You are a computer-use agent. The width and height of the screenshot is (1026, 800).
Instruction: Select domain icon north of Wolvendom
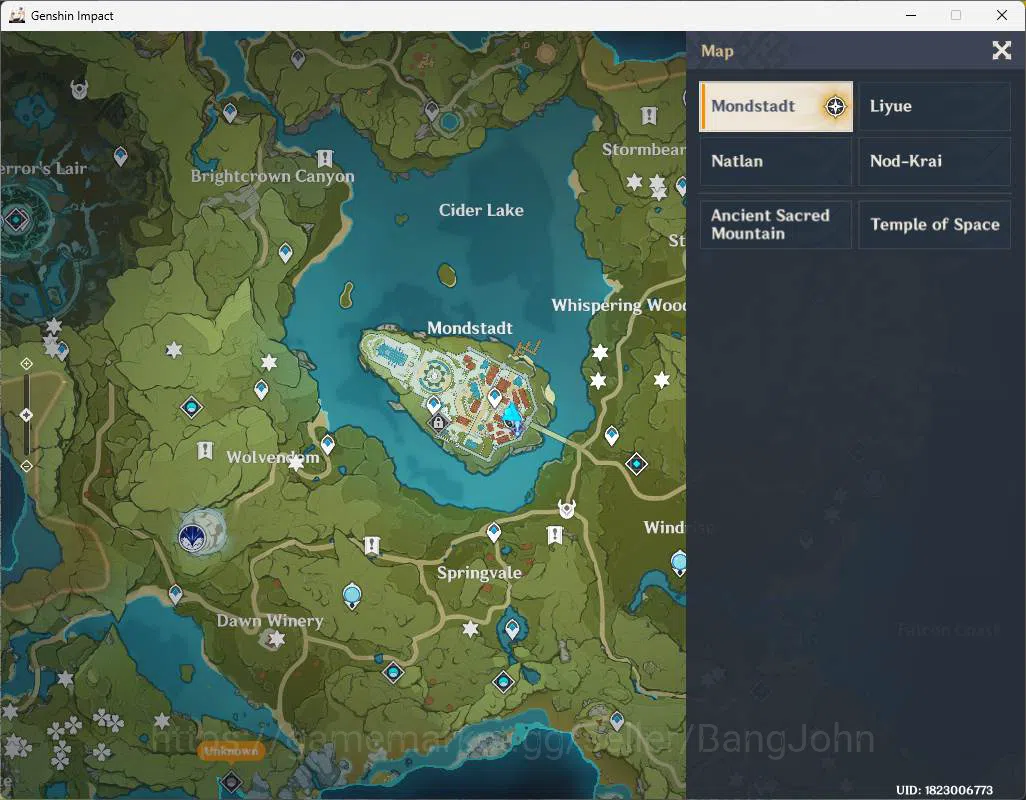(191, 408)
